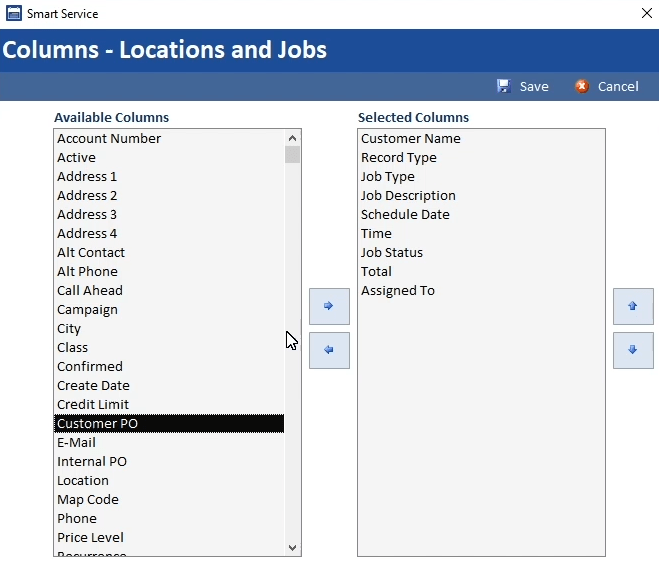
Task: Click the Smart Service app icon in title bar
Action: point(13,13)
